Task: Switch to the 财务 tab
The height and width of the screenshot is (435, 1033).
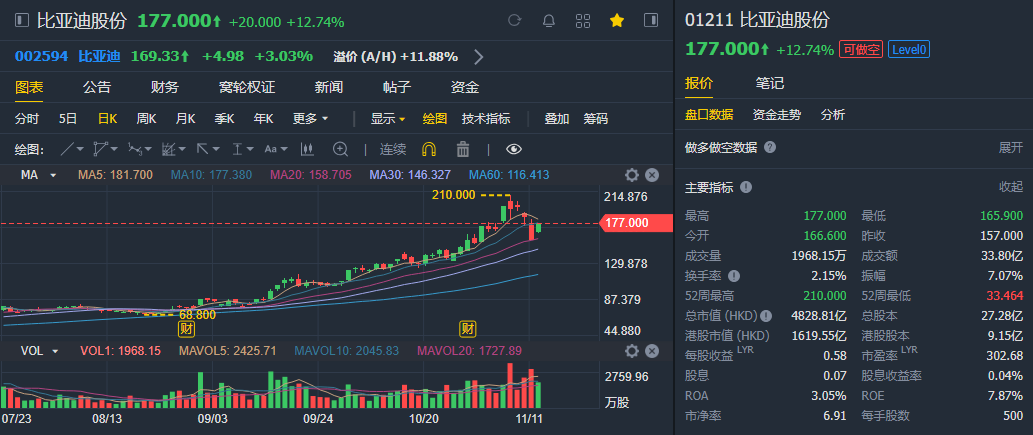Action: coord(165,87)
